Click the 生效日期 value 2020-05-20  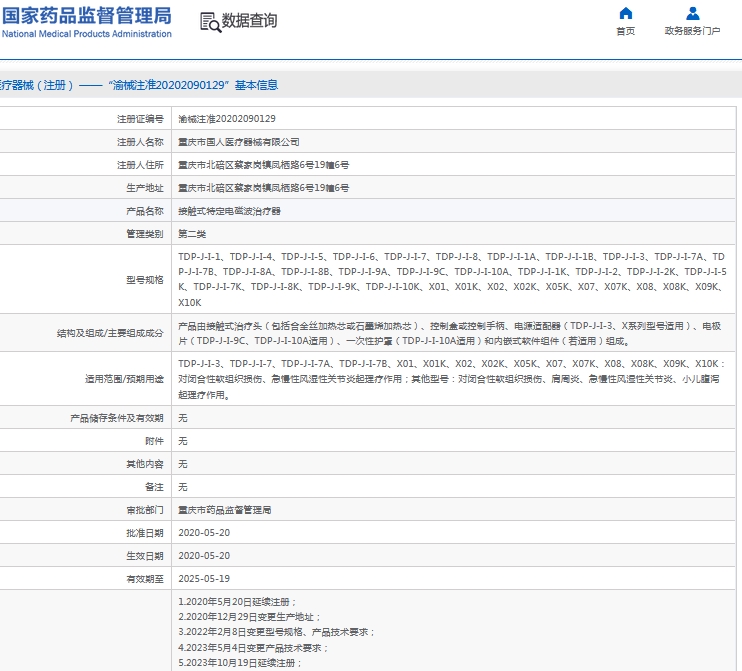(204, 556)
